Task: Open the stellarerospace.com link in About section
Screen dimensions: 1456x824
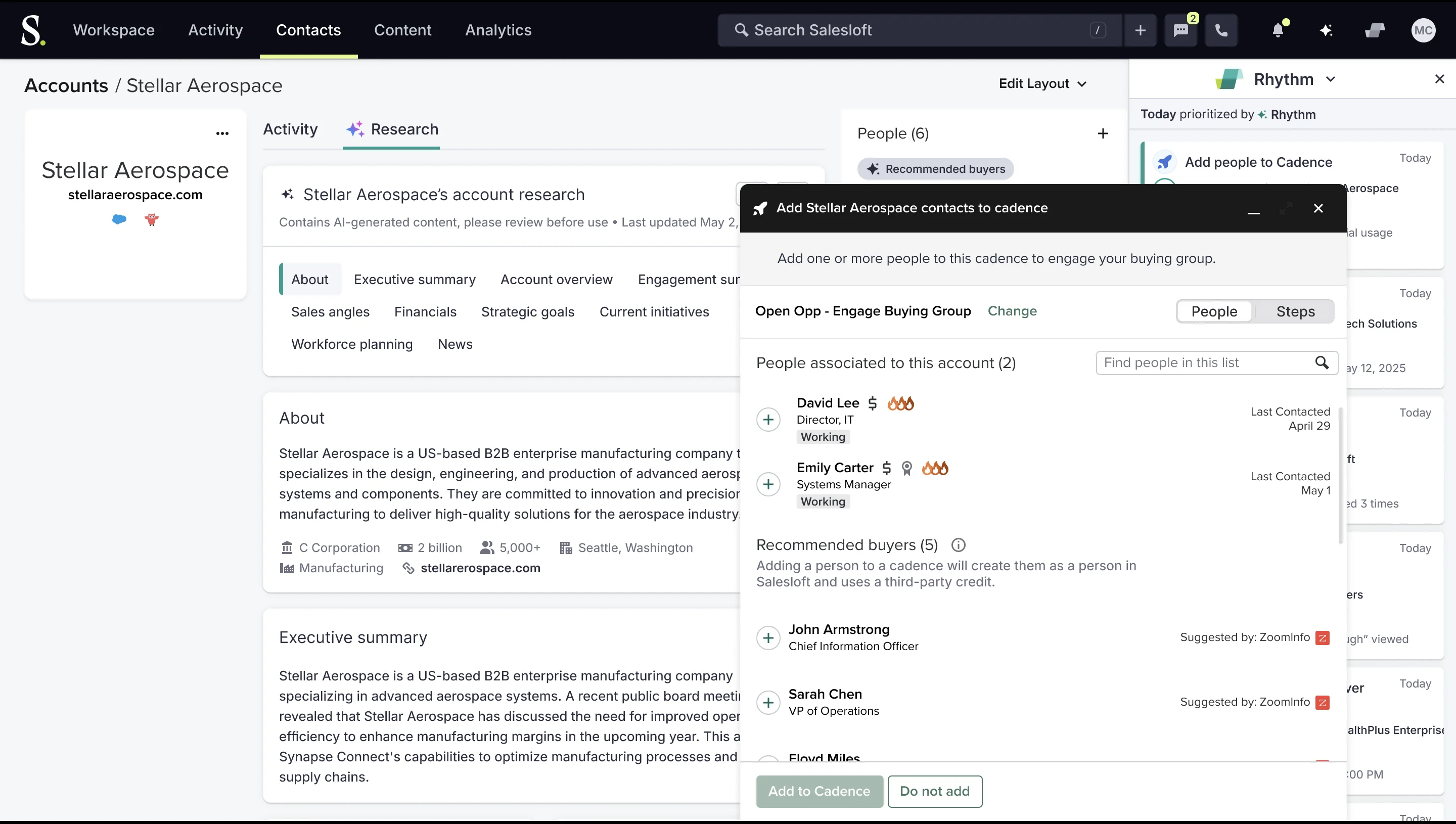Action: click(480, 568)
